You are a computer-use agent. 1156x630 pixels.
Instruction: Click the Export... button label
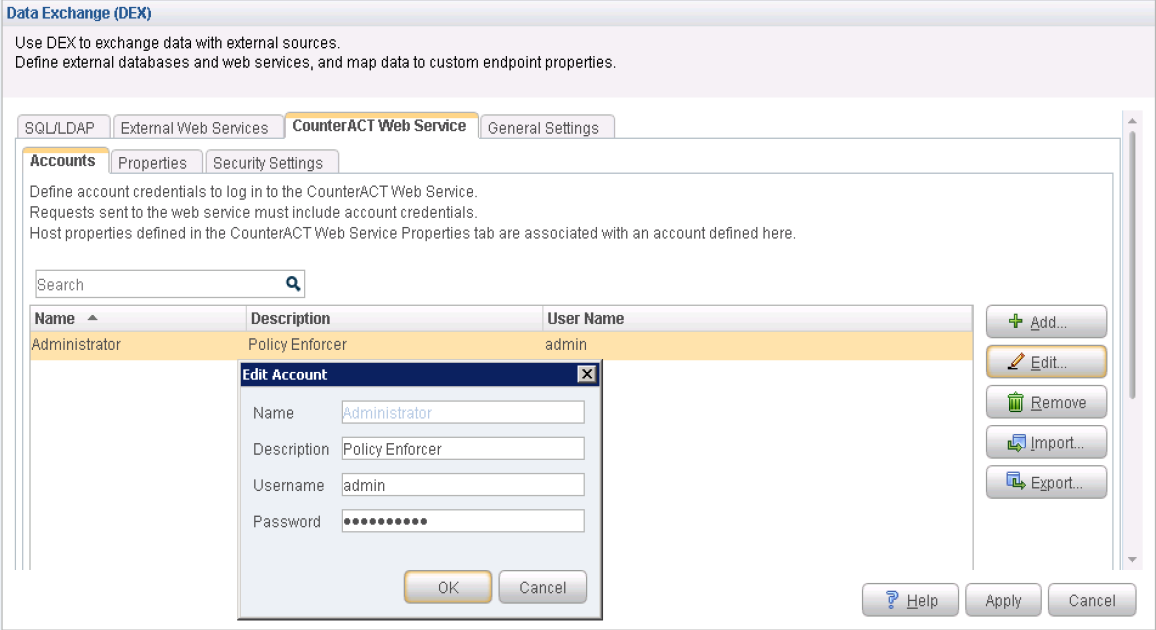click(1056, 483)
